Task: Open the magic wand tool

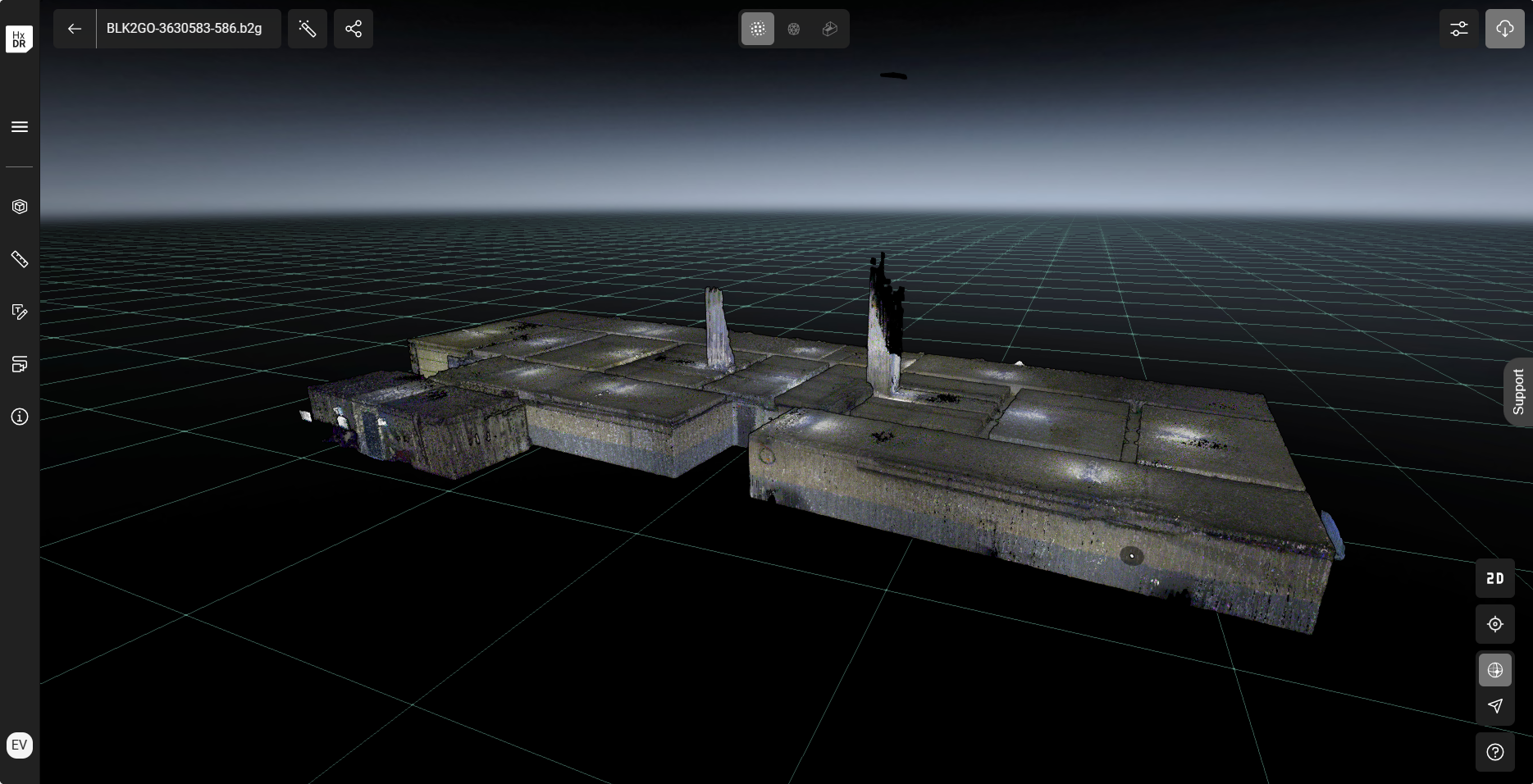Action: coord(308,29)
